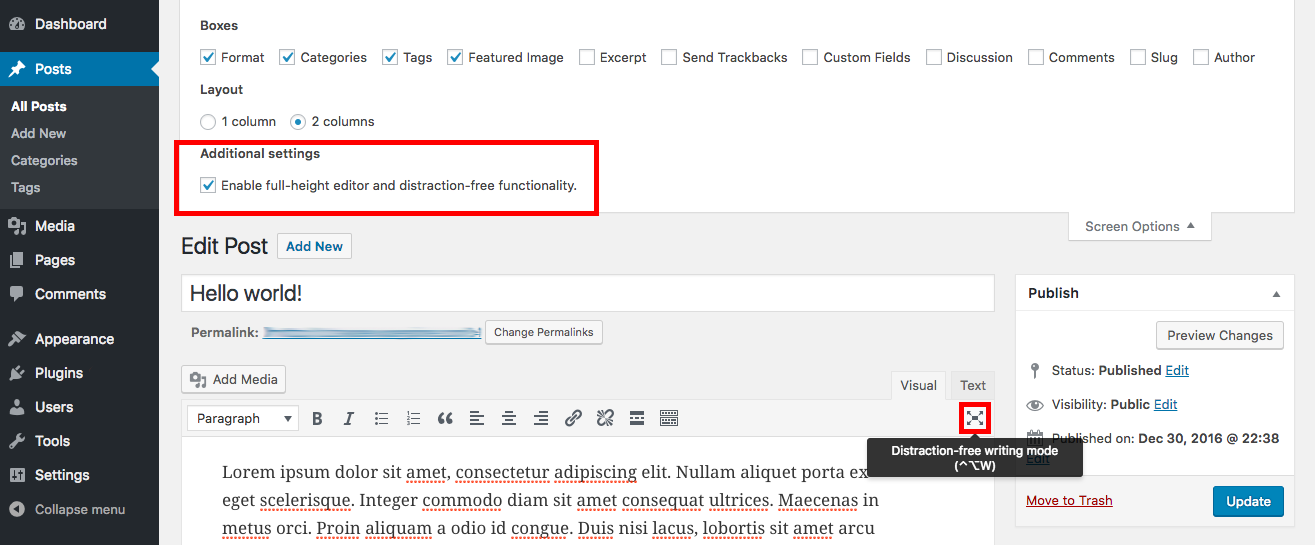Click the post title field Hello world!
This screenshot has width=1315, height=545.
588,293
